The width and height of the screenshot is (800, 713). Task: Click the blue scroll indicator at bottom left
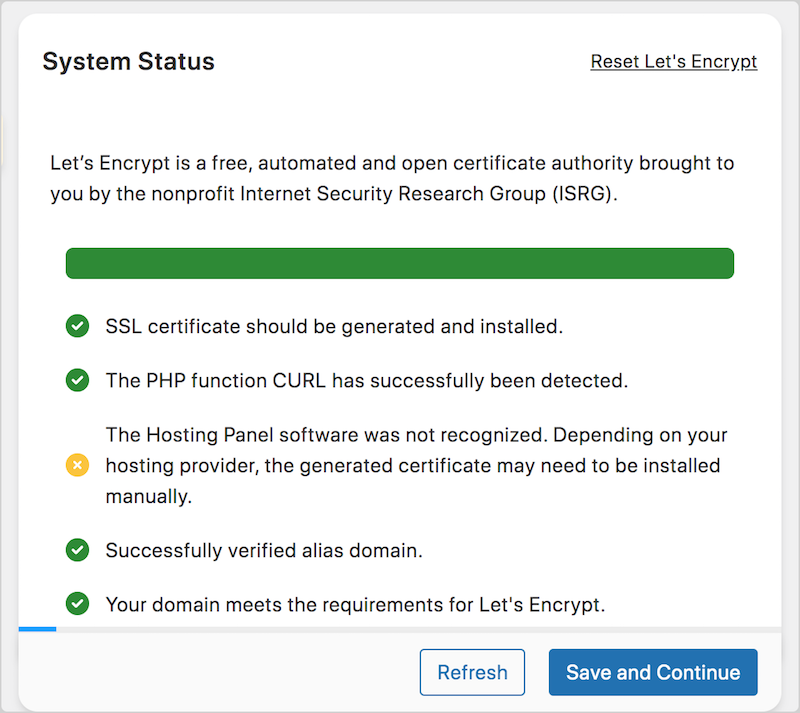(x=37, y=628)
